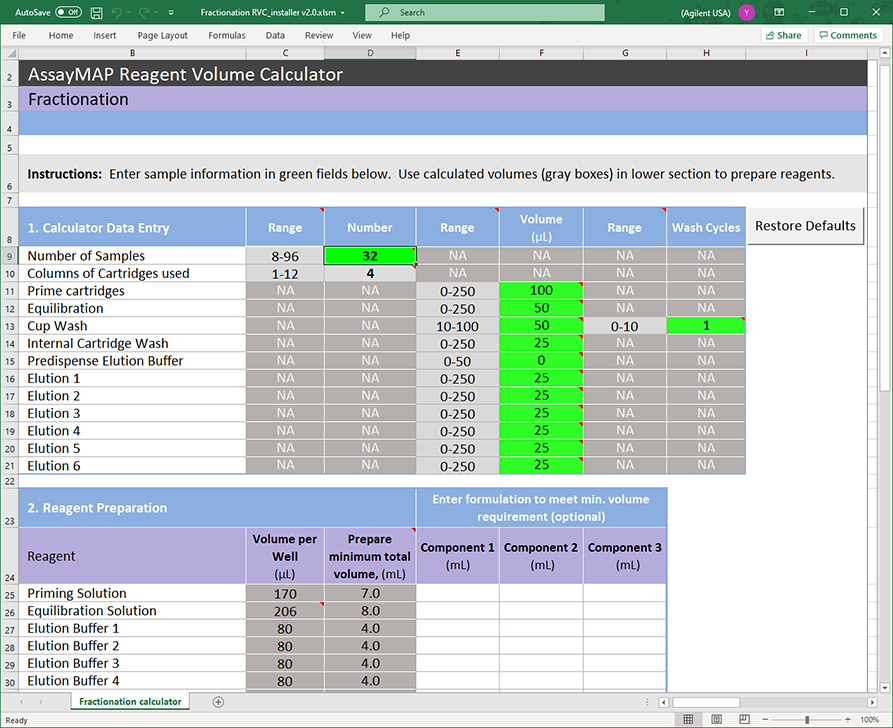Click the horizontal scrollbar thumb
Viewport: 893px width, 728px height.
point(706,702)
